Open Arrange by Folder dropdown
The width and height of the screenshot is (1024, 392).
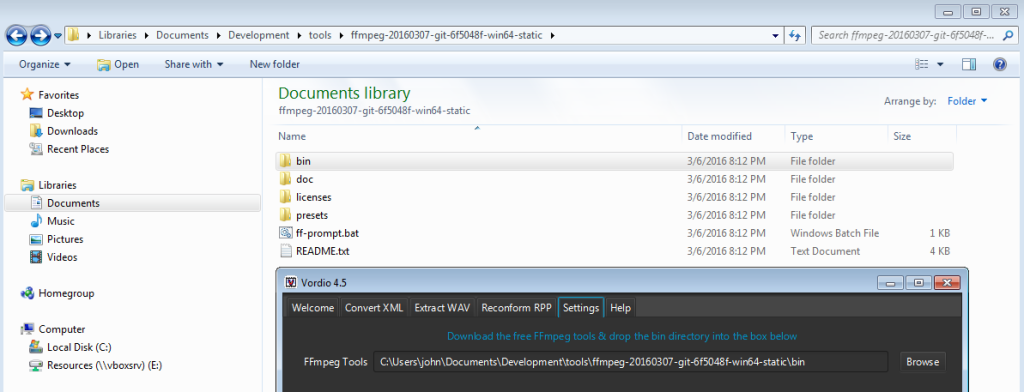click(x=967, y=101)
